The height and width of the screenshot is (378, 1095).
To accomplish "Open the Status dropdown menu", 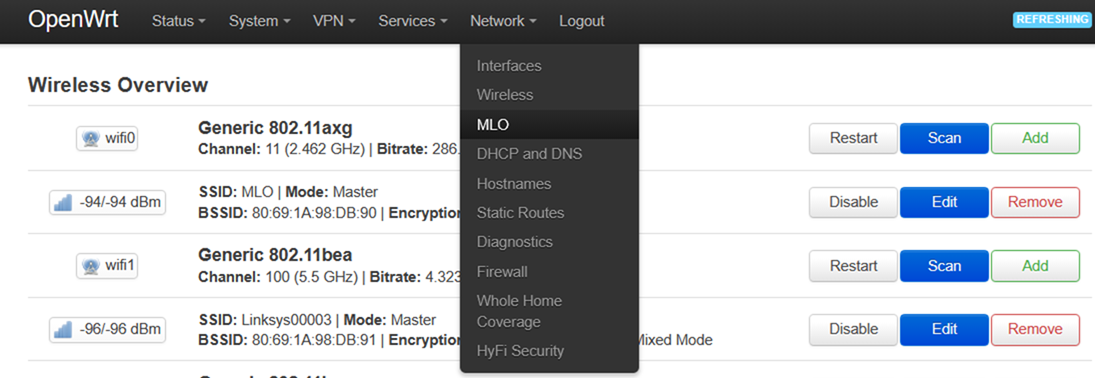I will pos(179,21).
